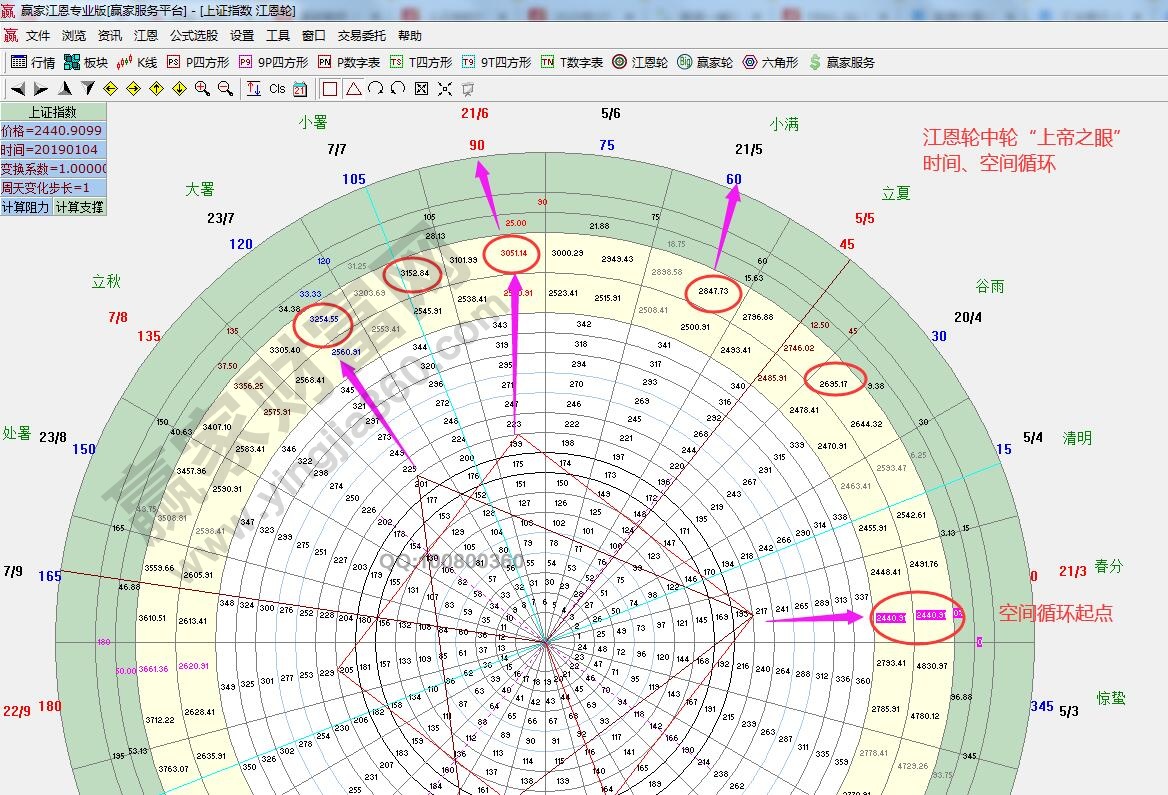Click the calendar date icon
Screen dimensions: 1168x795
300,89
